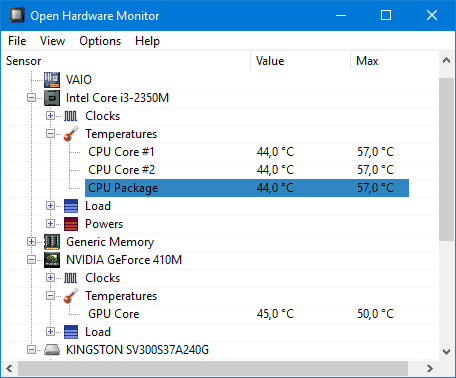Image resolution: width=456 pixels, height=378 pixels.
Task: Collapse the Intel Core i3-2350M node
Action: pos(31,98)
